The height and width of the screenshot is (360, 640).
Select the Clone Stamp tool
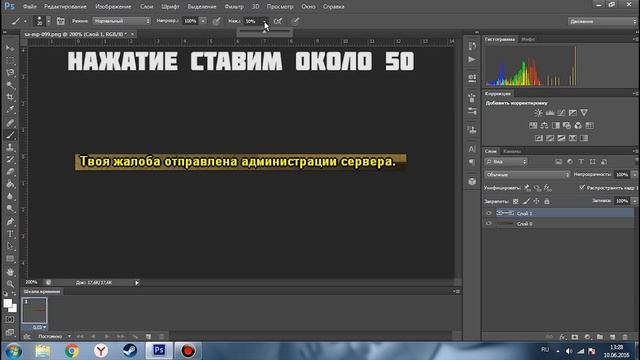[x=10, y=147]
